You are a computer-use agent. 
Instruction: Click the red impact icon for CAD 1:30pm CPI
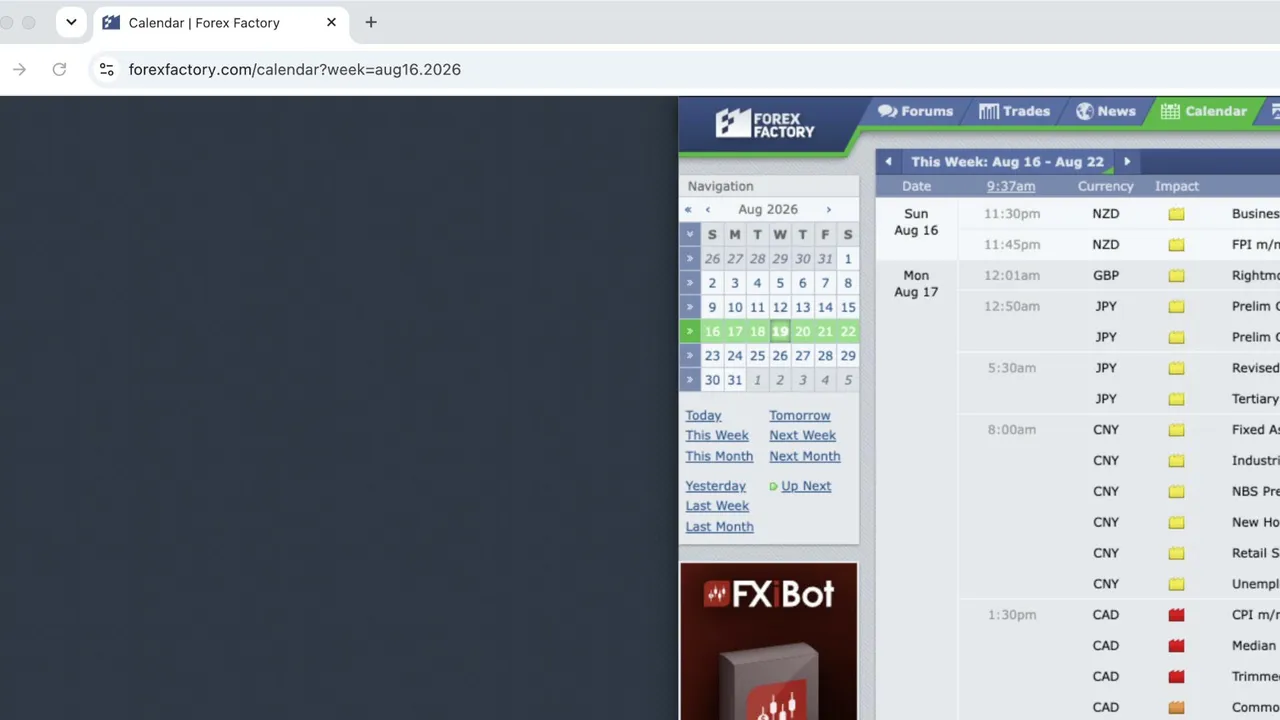(1176, 615)
